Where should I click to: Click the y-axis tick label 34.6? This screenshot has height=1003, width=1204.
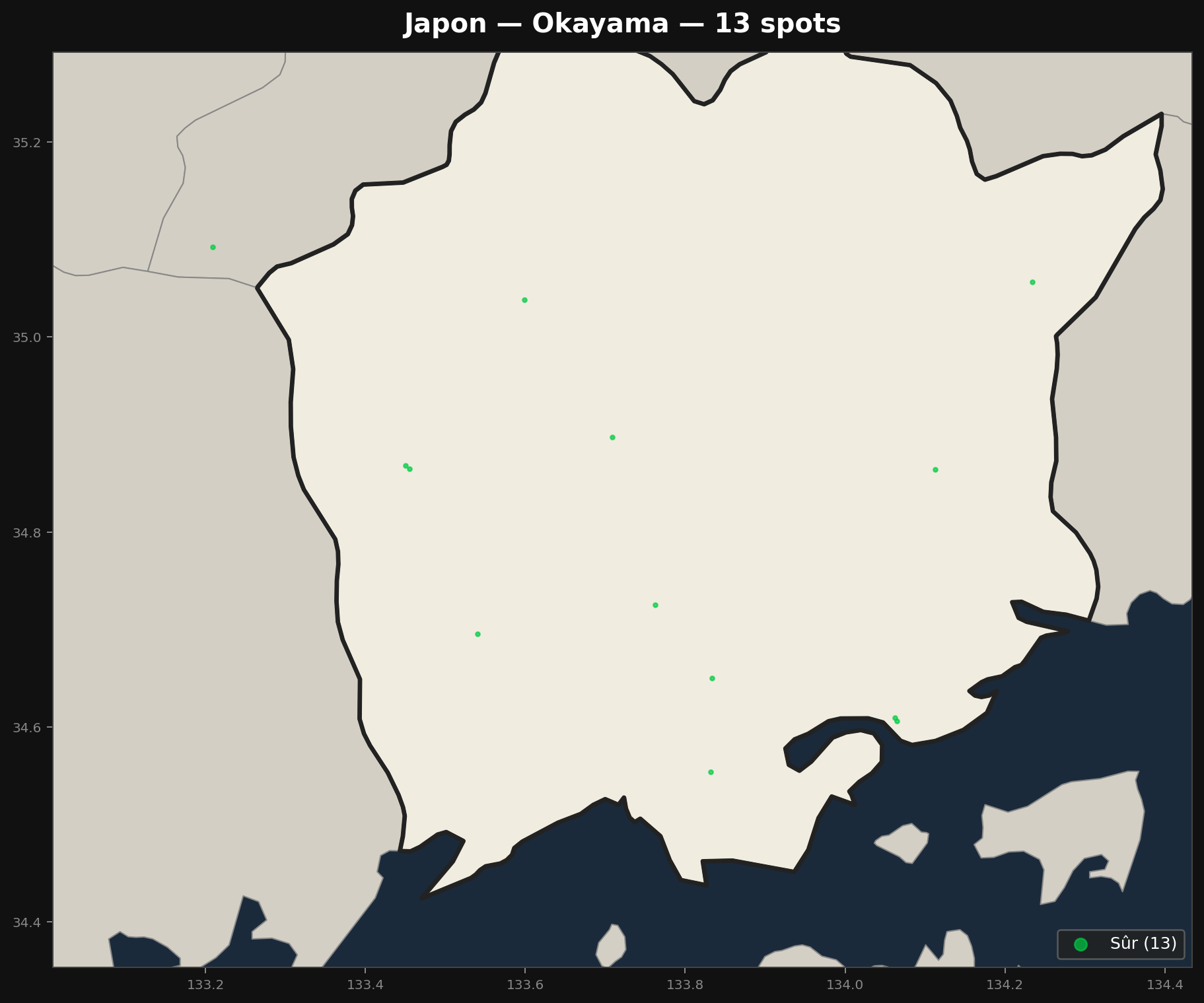[x=26, y=728]
